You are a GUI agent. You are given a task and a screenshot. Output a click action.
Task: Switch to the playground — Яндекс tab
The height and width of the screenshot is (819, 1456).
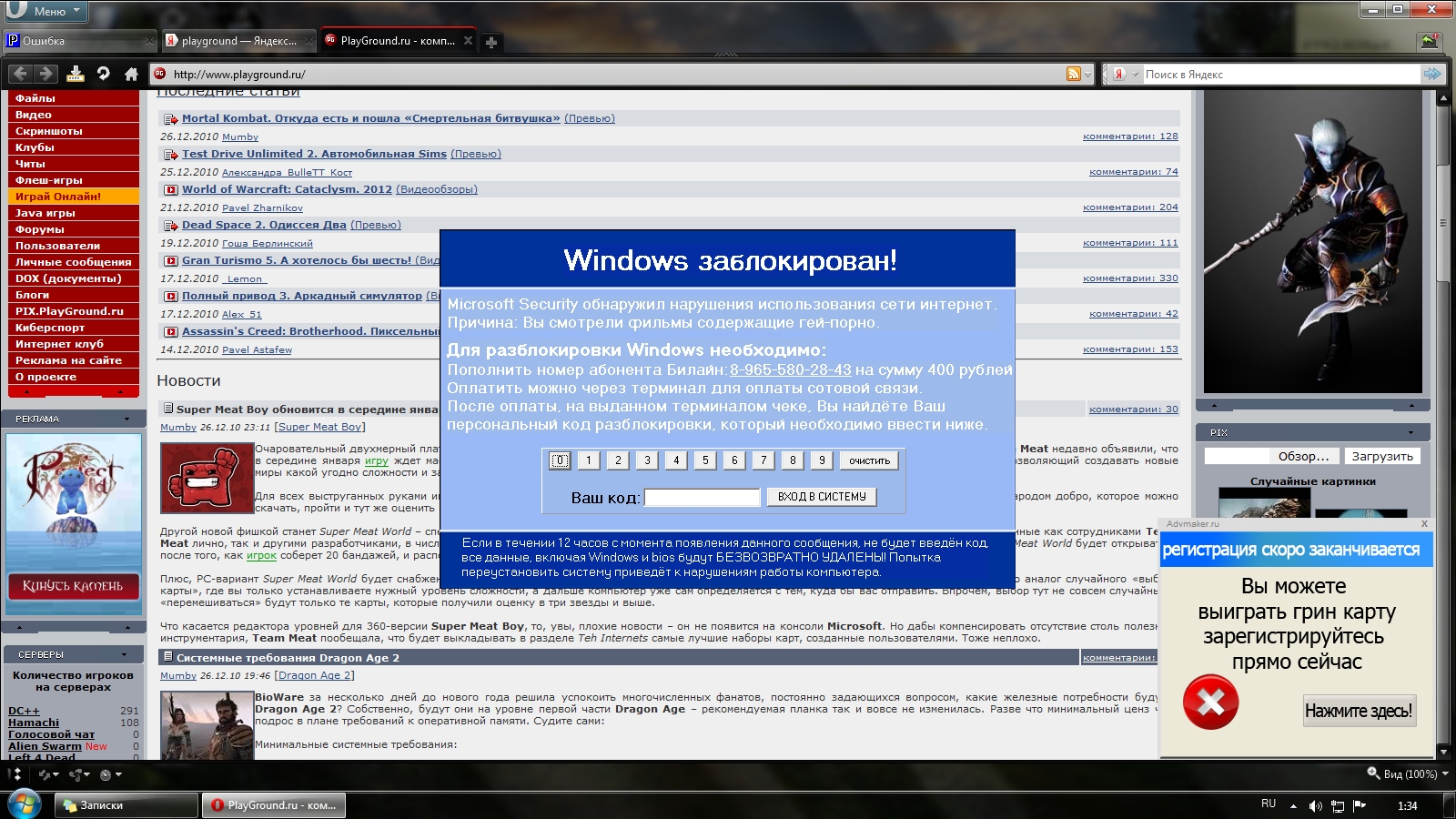pos(238,41)
